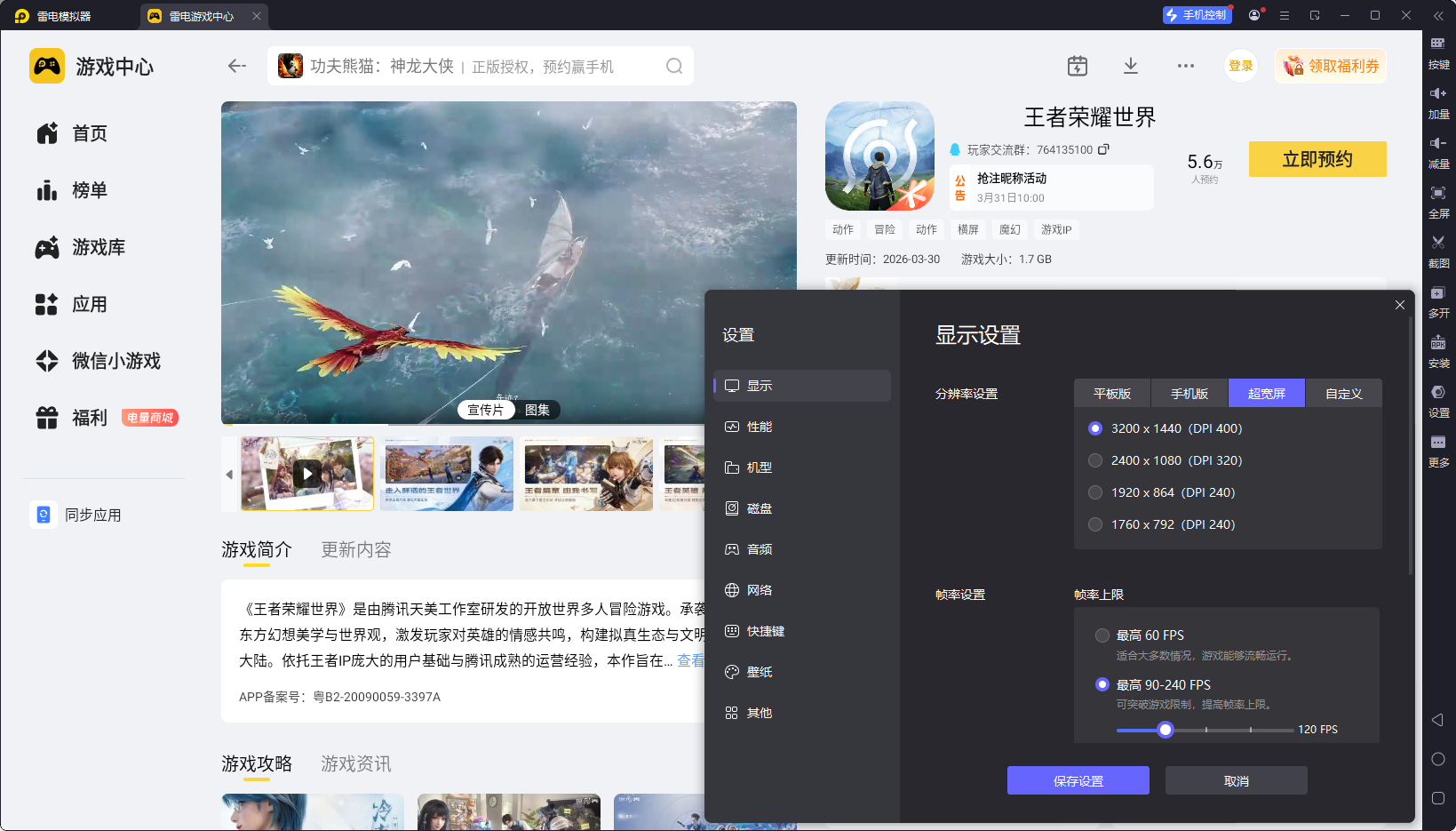Image resolution: width=1456 pixels, height=831 pixels.
Task: Choose the max 60 FPS option
Action: pyautogui.click(x=1102, y=635)
